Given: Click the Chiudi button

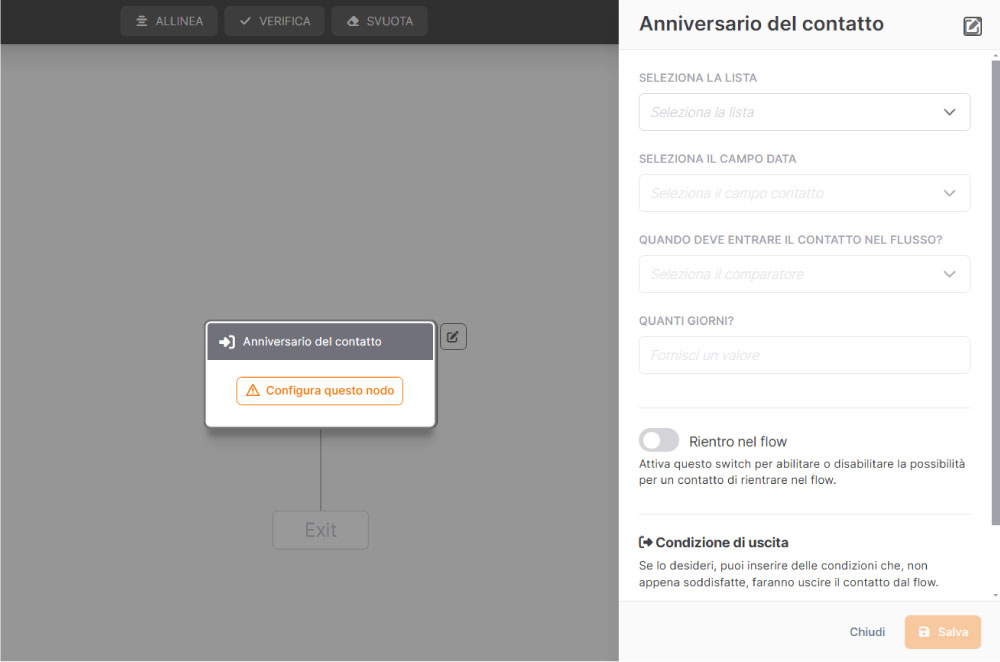Looking at the screenshot, I should tap(867, 632).
